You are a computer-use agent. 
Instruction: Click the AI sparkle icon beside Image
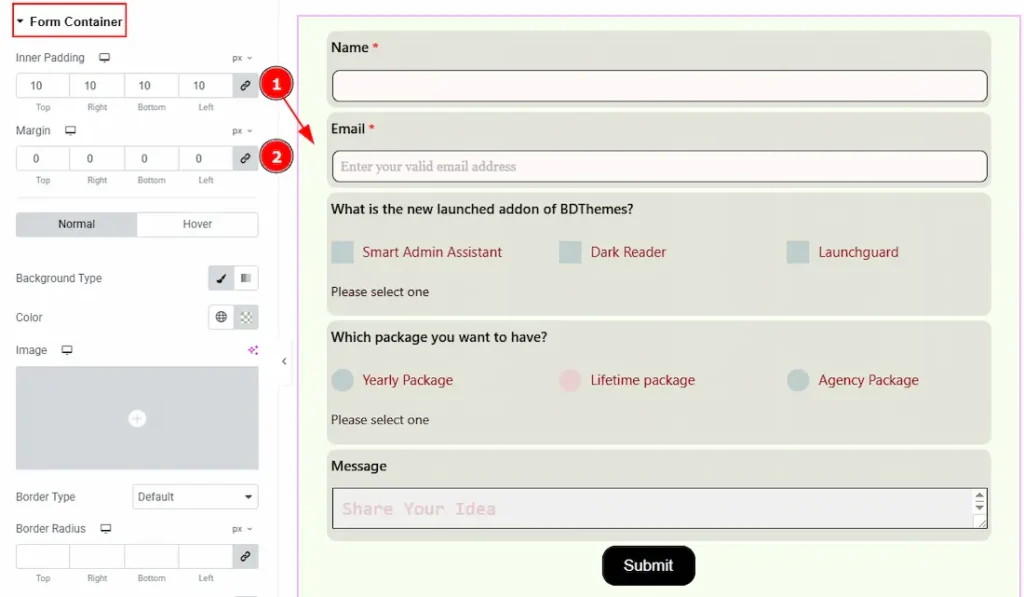[253, 350]
